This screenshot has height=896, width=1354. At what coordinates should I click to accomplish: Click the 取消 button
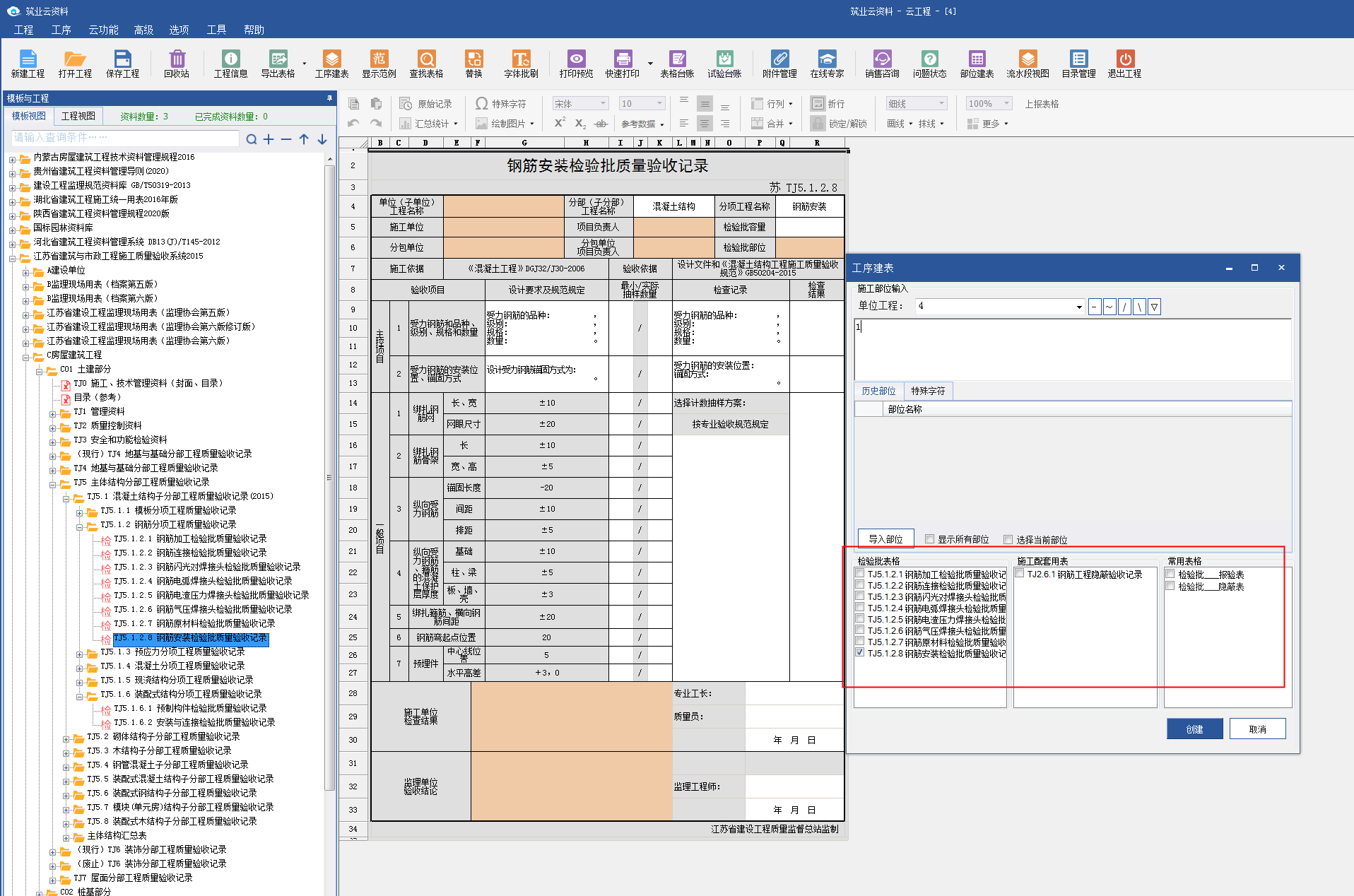(x=1257, y=729)
